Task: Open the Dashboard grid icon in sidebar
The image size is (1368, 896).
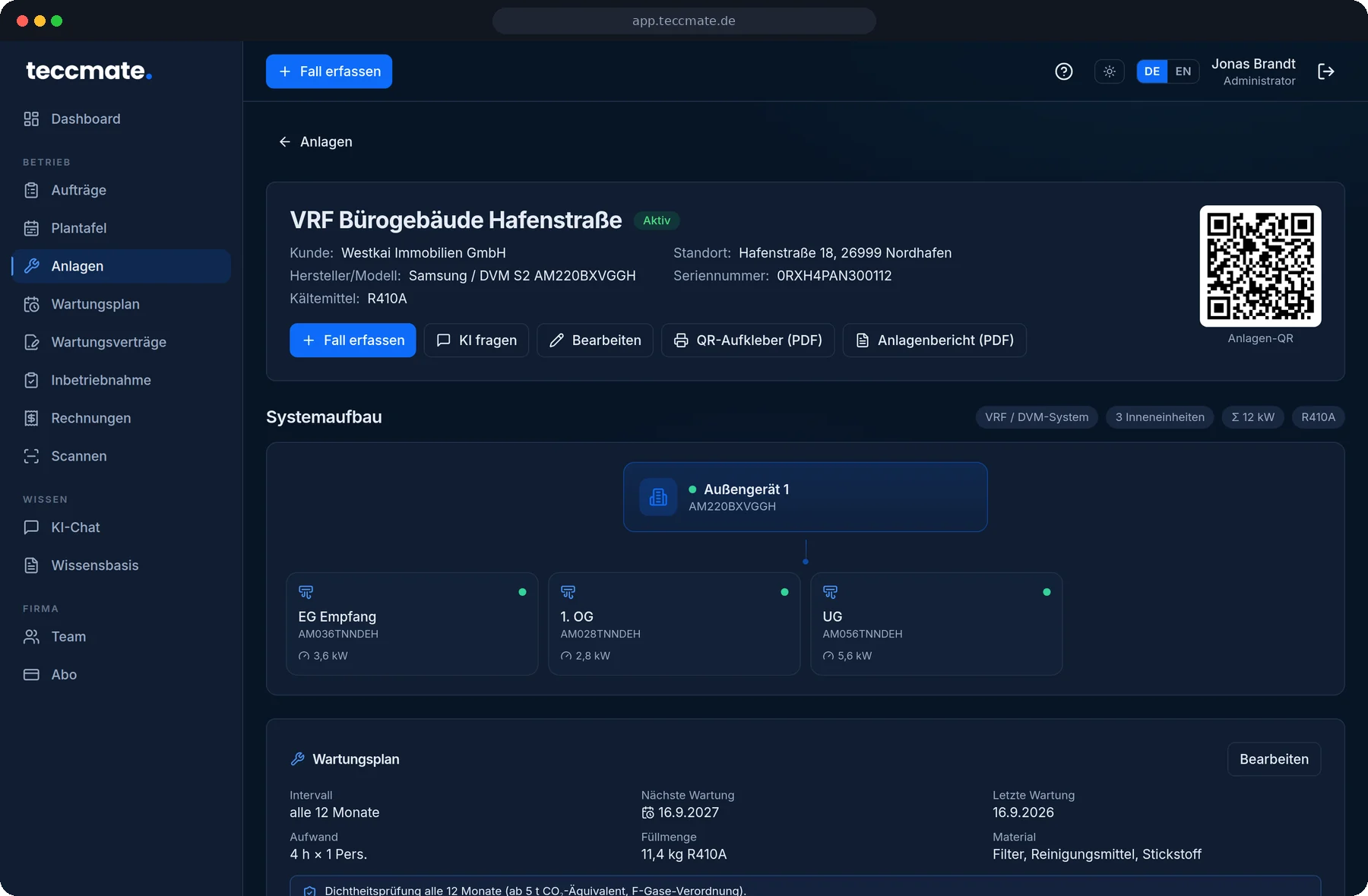Action: [x=31, y=119]
